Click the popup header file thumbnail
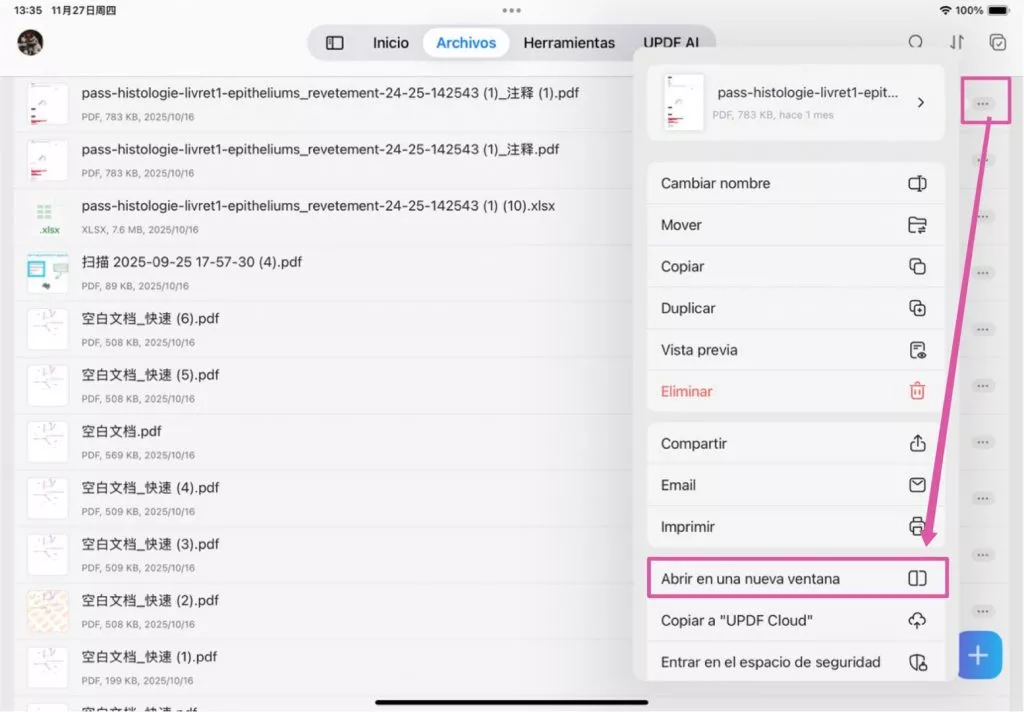 683,103
